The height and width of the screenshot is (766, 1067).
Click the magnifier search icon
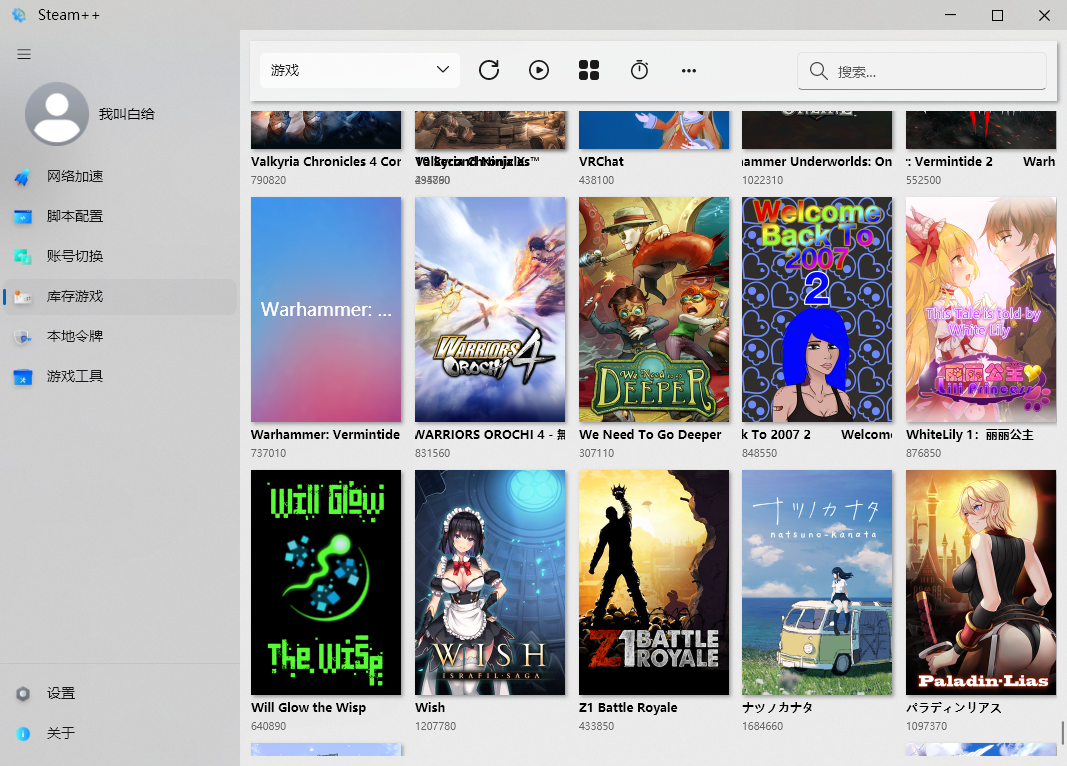[818, 71]
